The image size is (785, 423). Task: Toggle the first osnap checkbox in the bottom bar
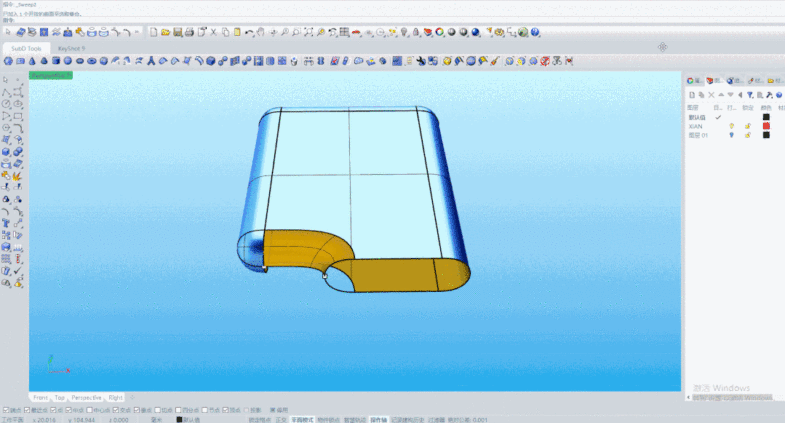click(x=4, y=410)
